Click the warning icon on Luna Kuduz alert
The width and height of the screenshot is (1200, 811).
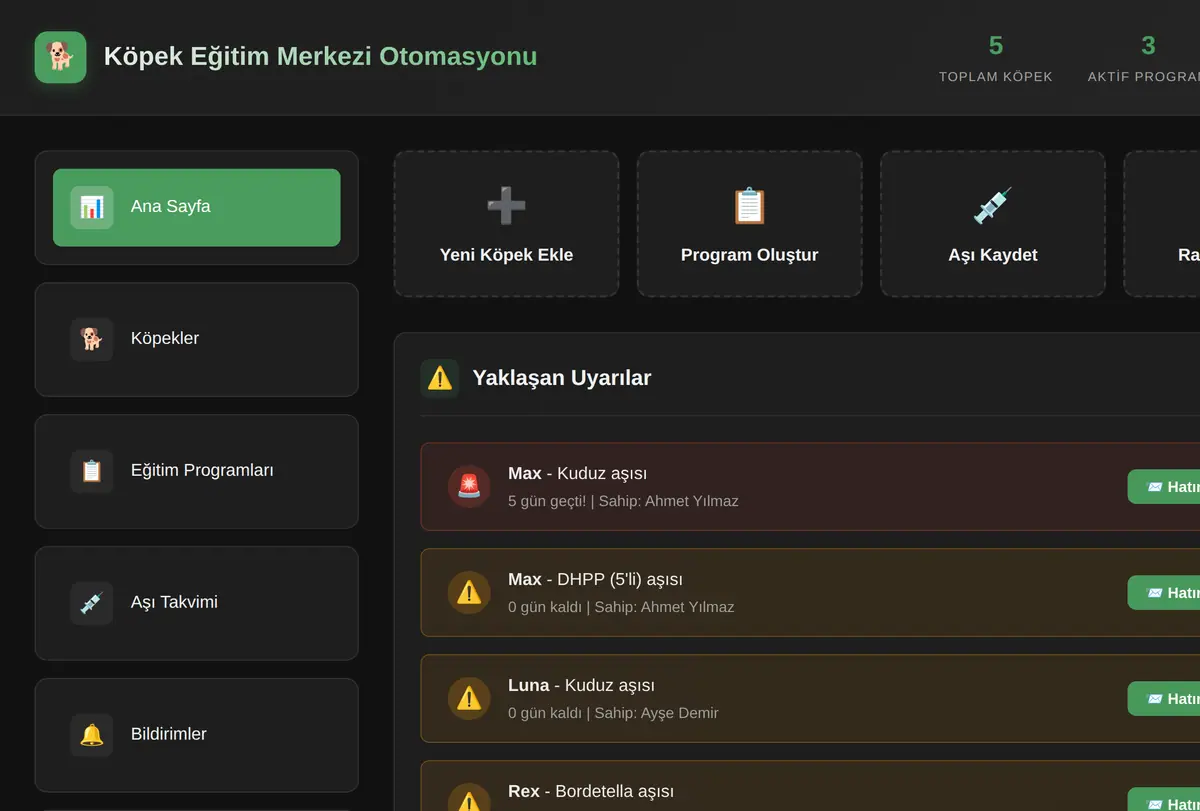469,699
